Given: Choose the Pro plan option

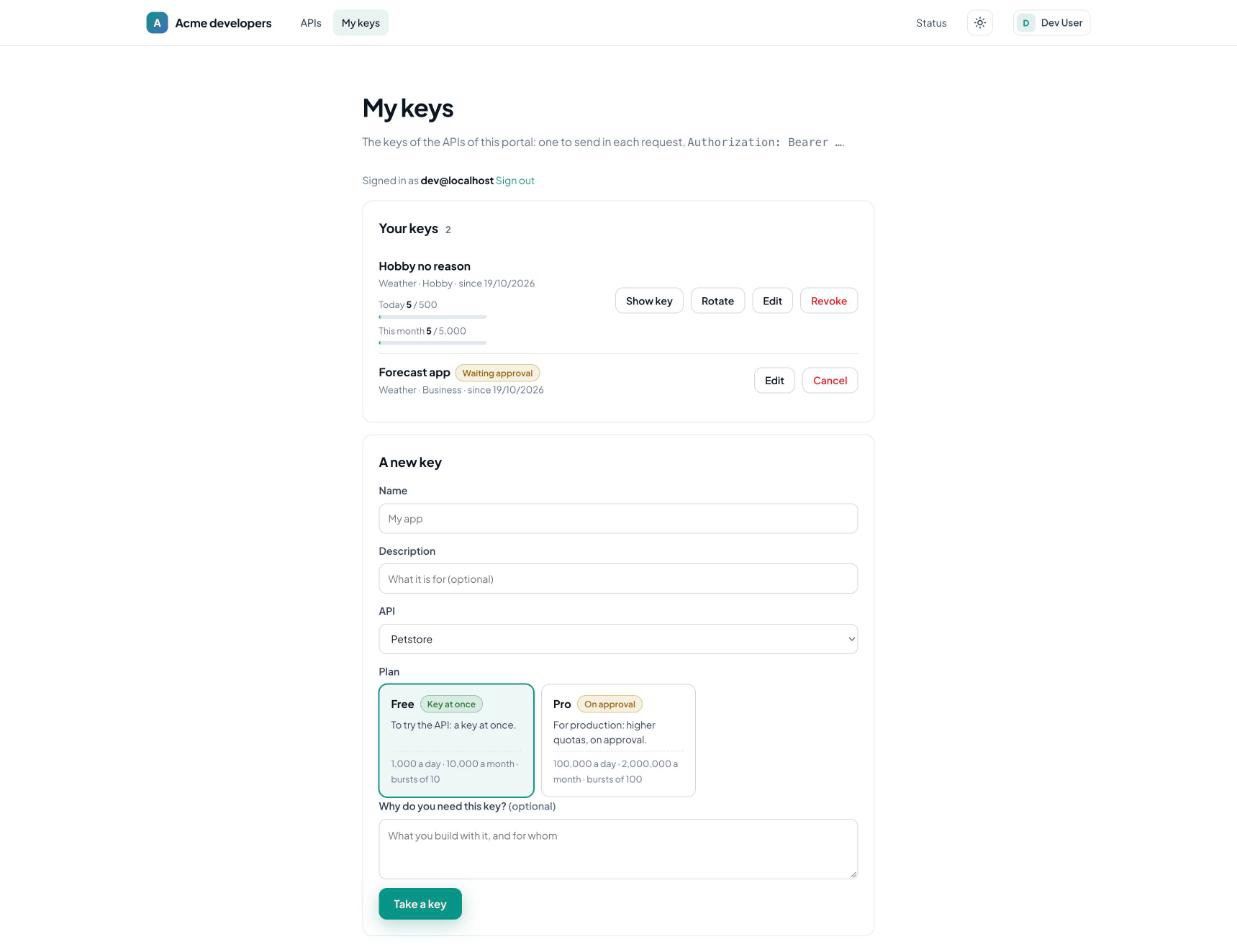Looking at the screenshot, I should click(618, 741).
